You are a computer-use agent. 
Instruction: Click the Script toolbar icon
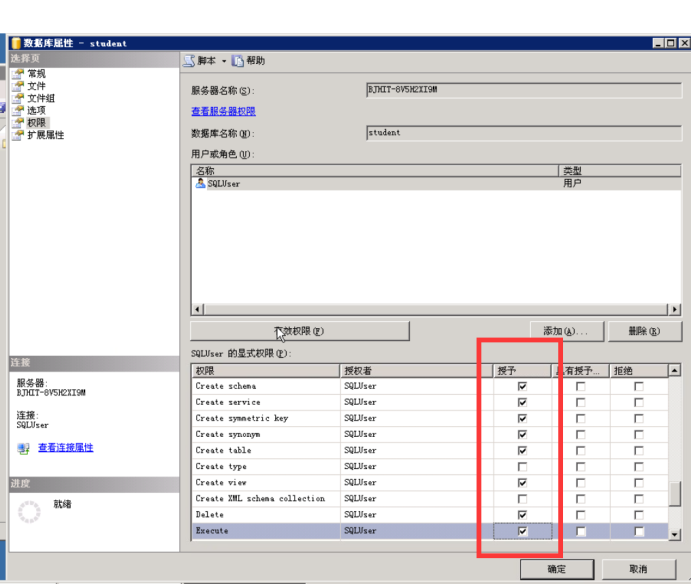click(x=189, y=61)
